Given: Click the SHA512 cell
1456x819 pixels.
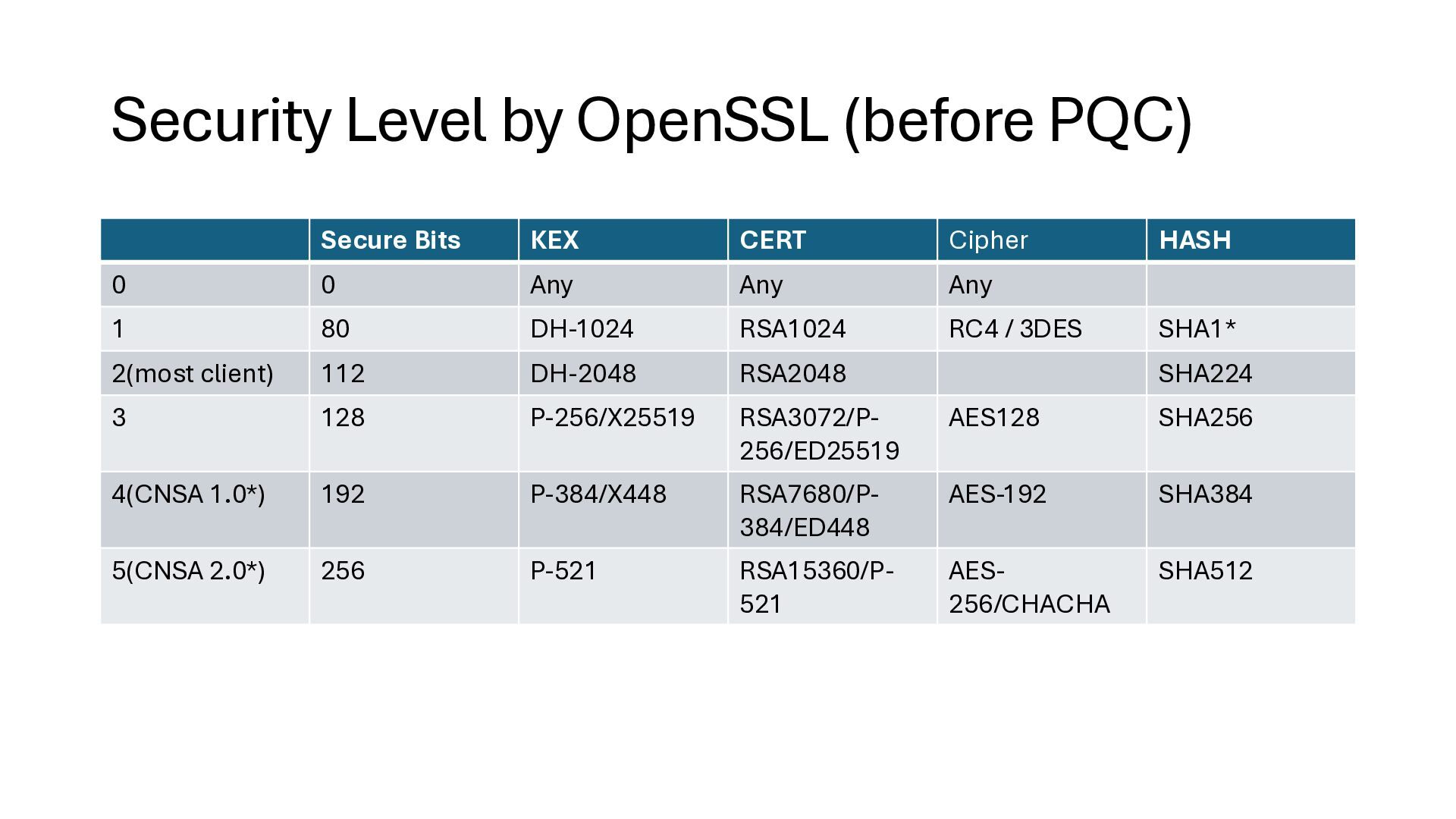Looking at the screenshot, I should click(1205, 571).
